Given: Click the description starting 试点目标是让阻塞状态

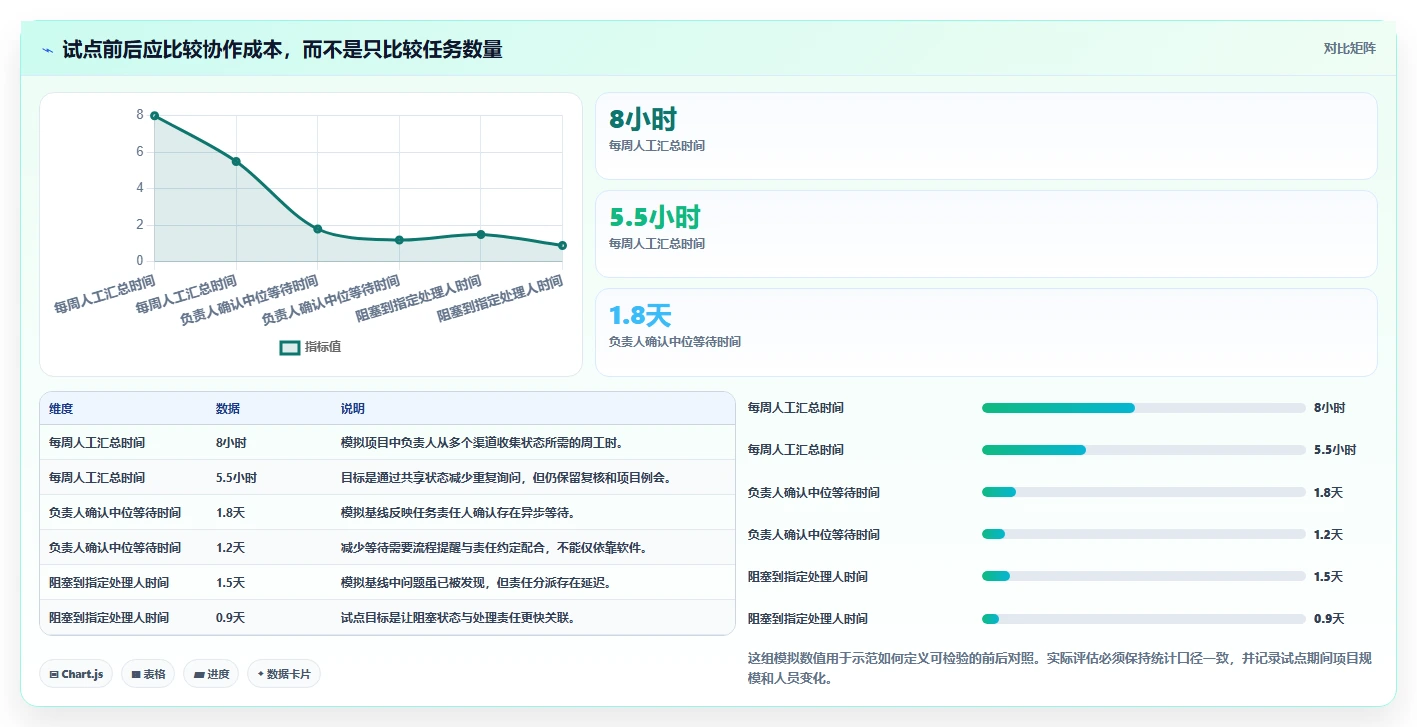Looking at the screenshot, I should (x=458, y=618).
